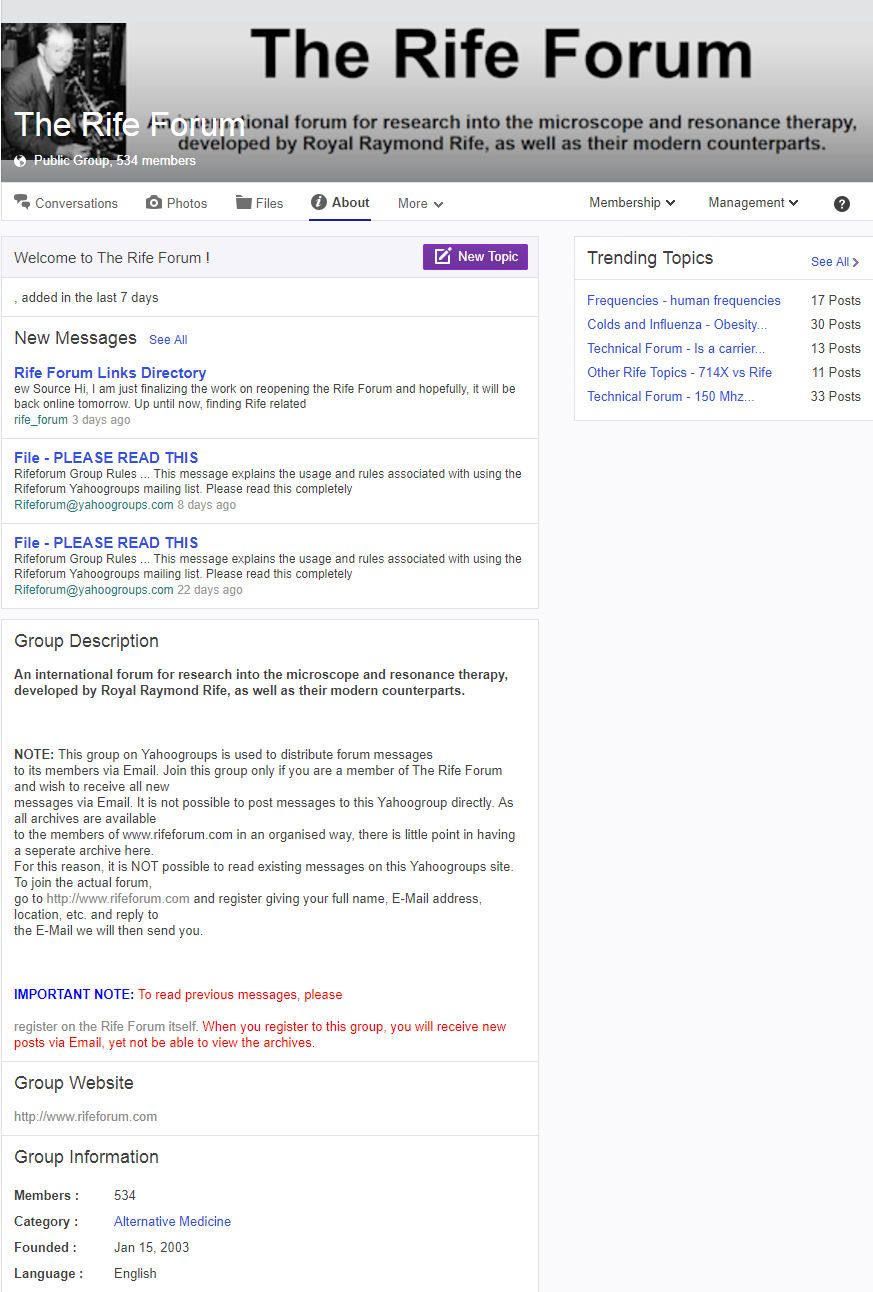The image size is (873, 1292).
Task: Click the Group Website URL link
Action: point(86,1117)
